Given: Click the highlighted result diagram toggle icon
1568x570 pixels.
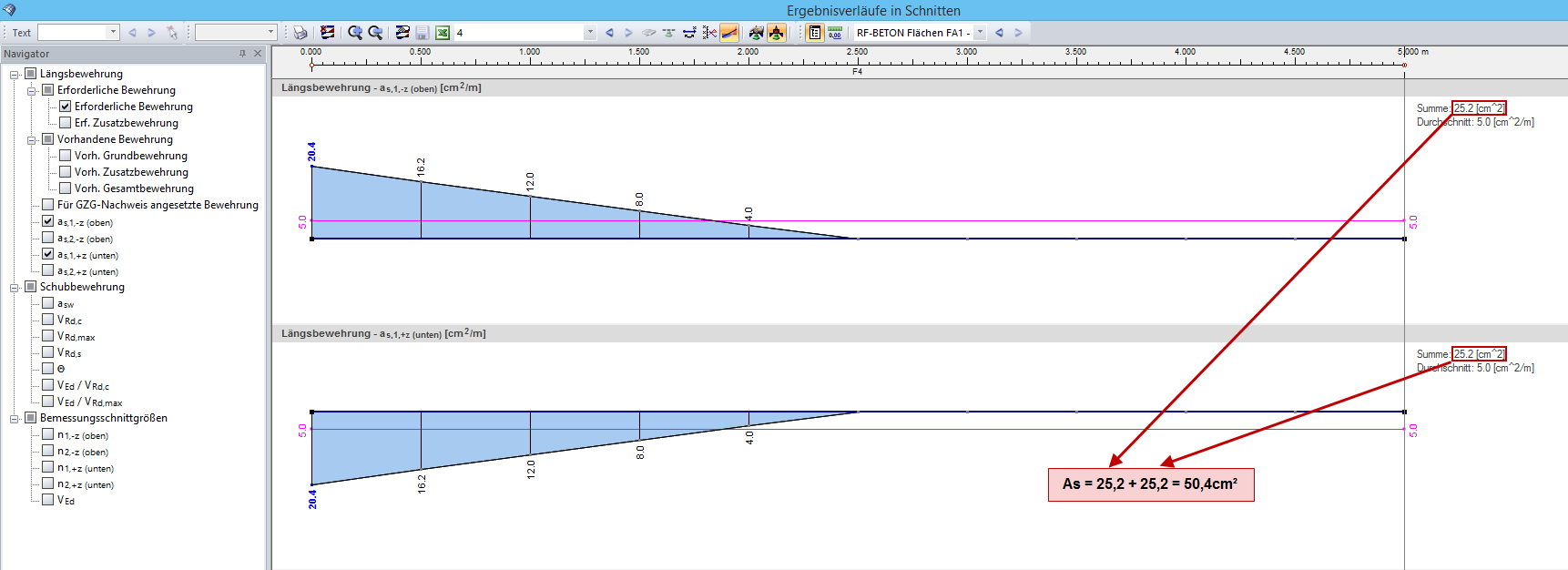Looking at the screenshot, I should 729,33.
